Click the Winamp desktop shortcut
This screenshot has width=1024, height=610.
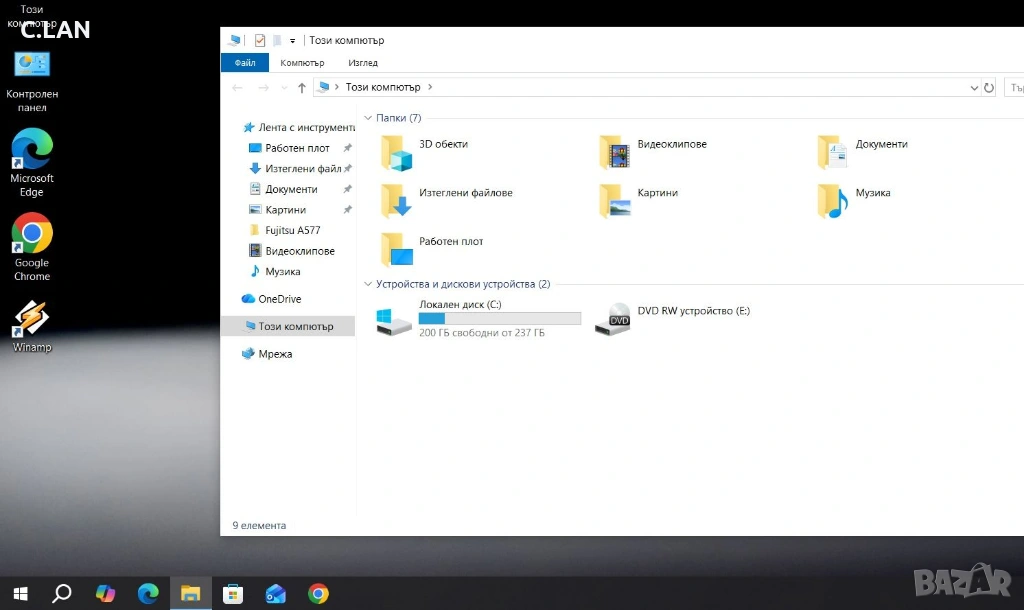coord(32,319)
